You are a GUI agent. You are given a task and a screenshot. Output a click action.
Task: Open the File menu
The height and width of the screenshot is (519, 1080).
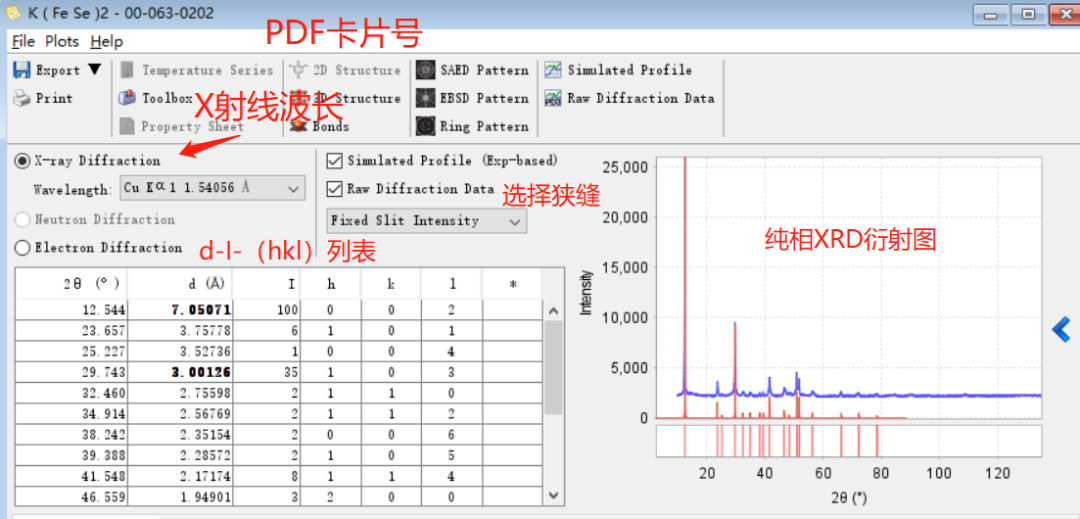tap(23, 41)
